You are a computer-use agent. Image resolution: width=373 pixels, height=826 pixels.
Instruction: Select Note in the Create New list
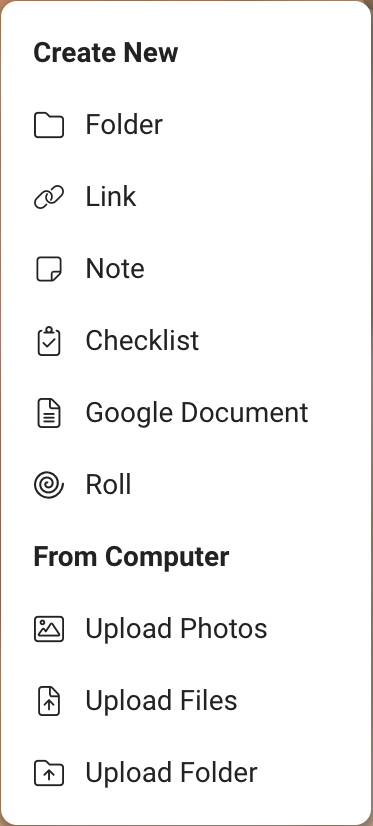[x=115, y=269]
